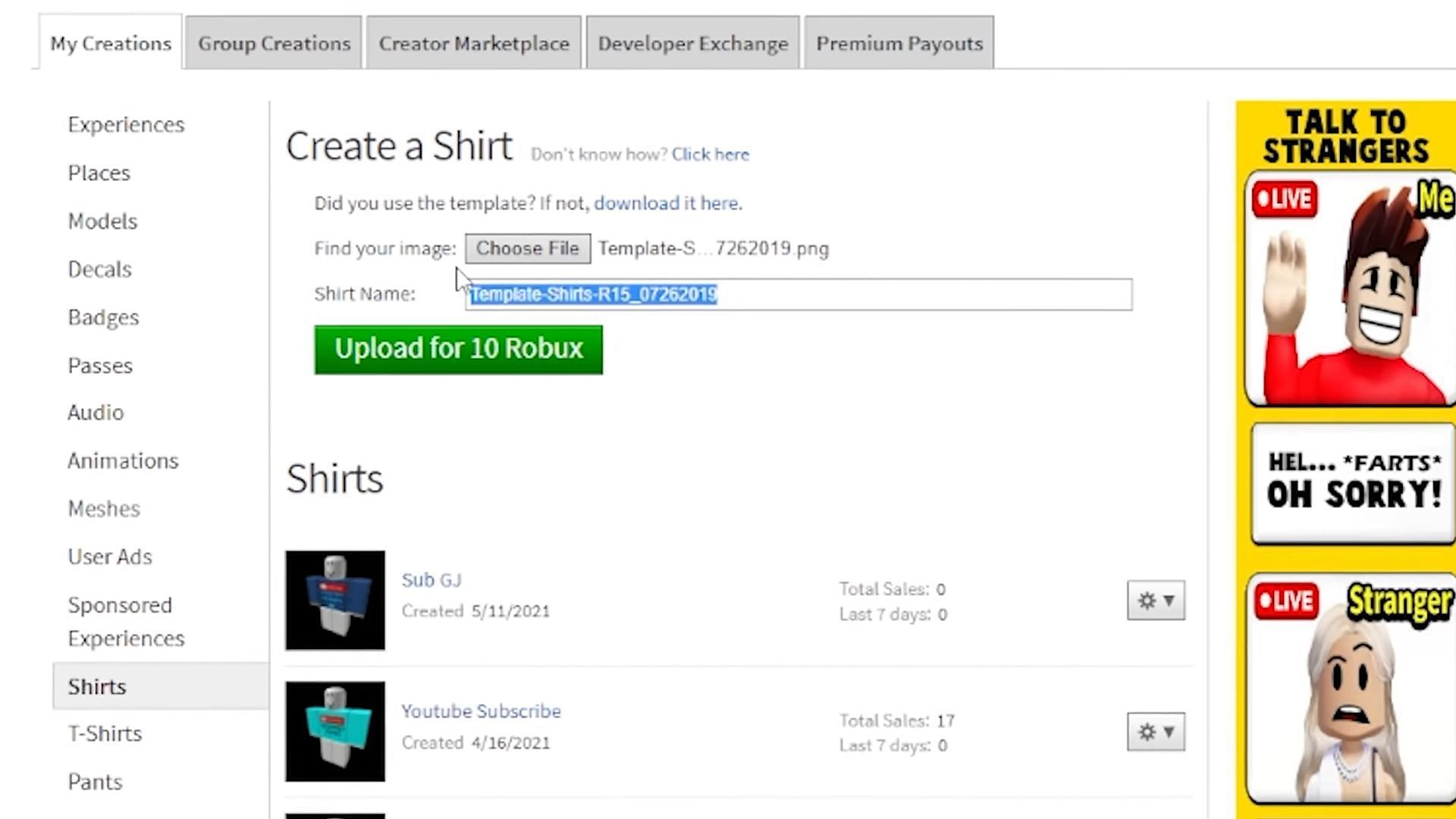The image size is (1456, 819).
Task: Click the Passes sidebar icon
Action: coord(100,365)
